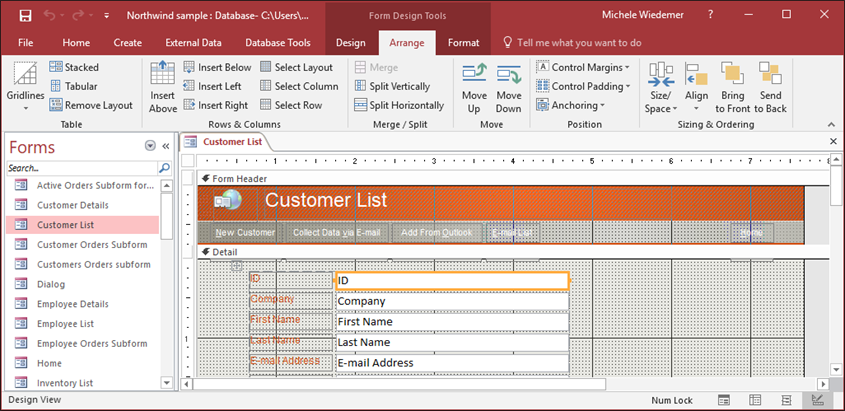Select the Home form

pyautogui.click(x=83, y=363)
